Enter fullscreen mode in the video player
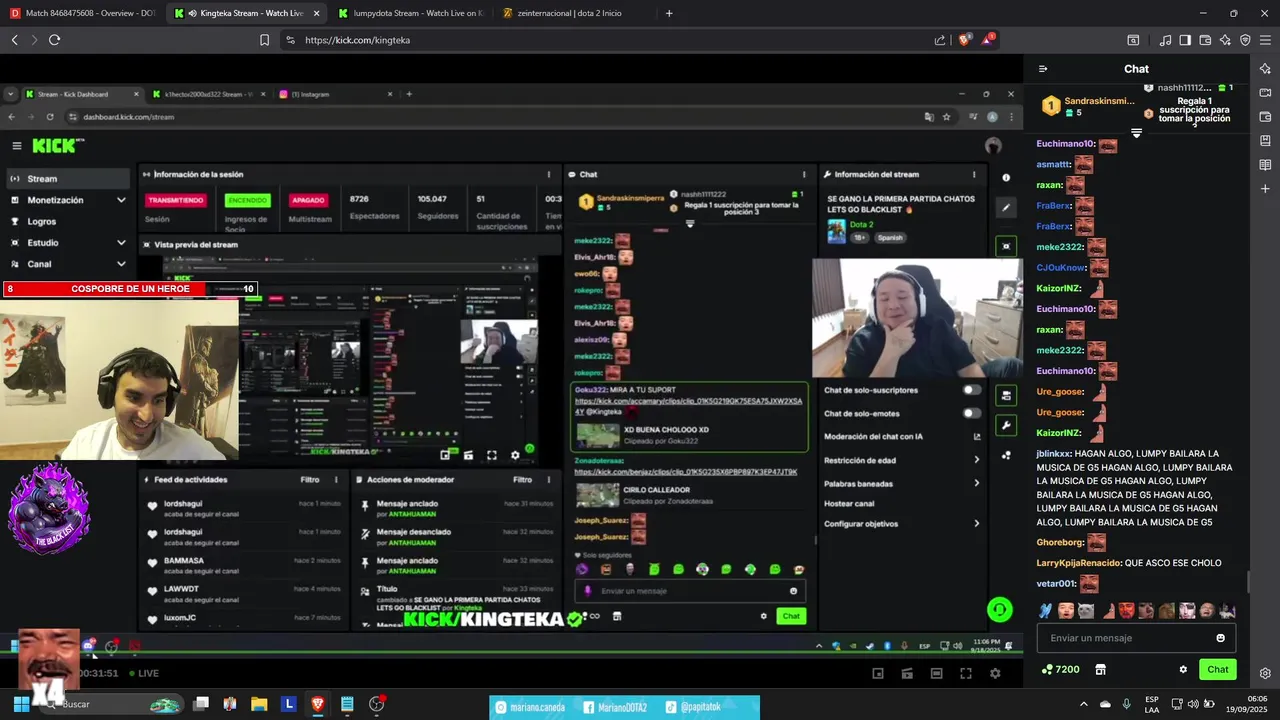 [x=965, y=673]
